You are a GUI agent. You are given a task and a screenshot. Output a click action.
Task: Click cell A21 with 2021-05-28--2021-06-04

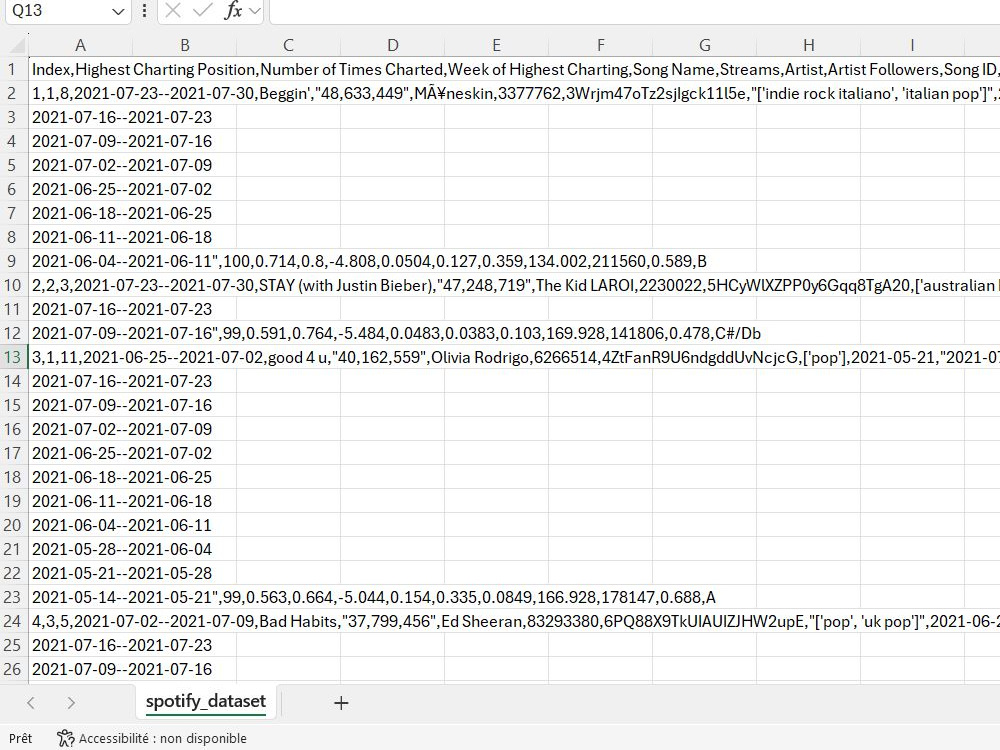pos(80,550)
